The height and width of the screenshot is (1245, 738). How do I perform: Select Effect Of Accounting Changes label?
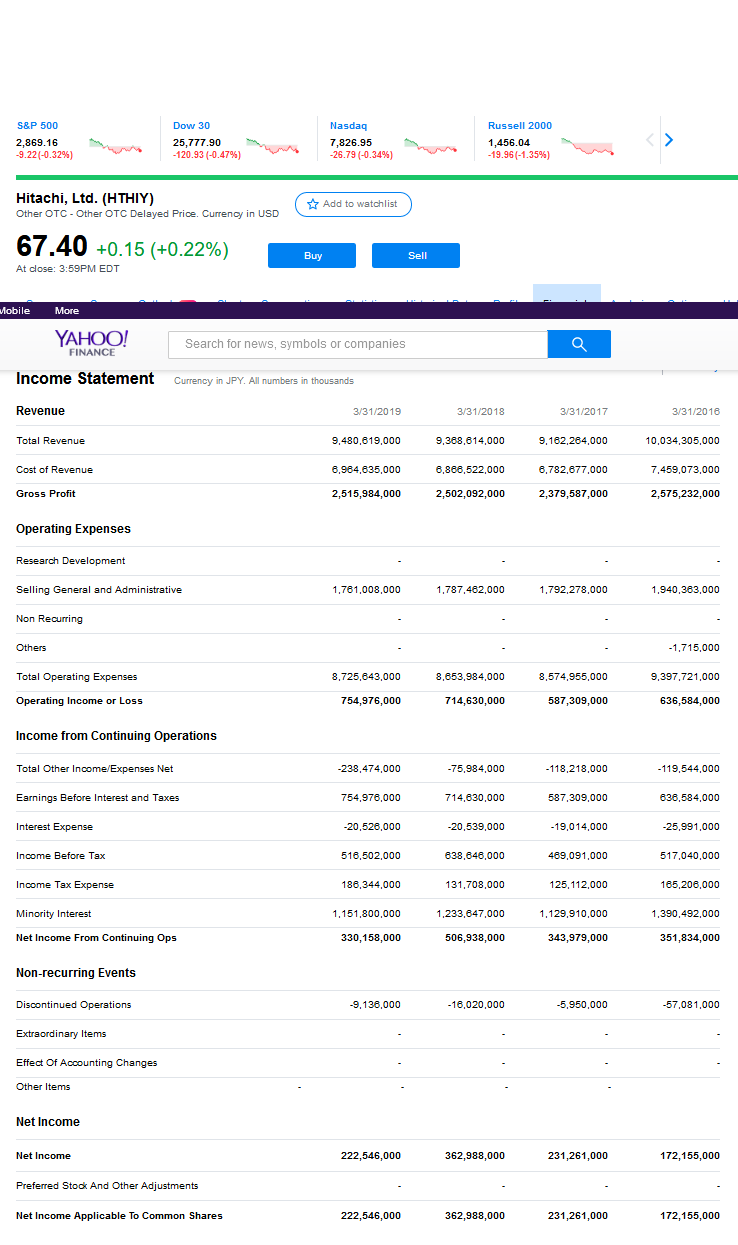point(86,1063)
